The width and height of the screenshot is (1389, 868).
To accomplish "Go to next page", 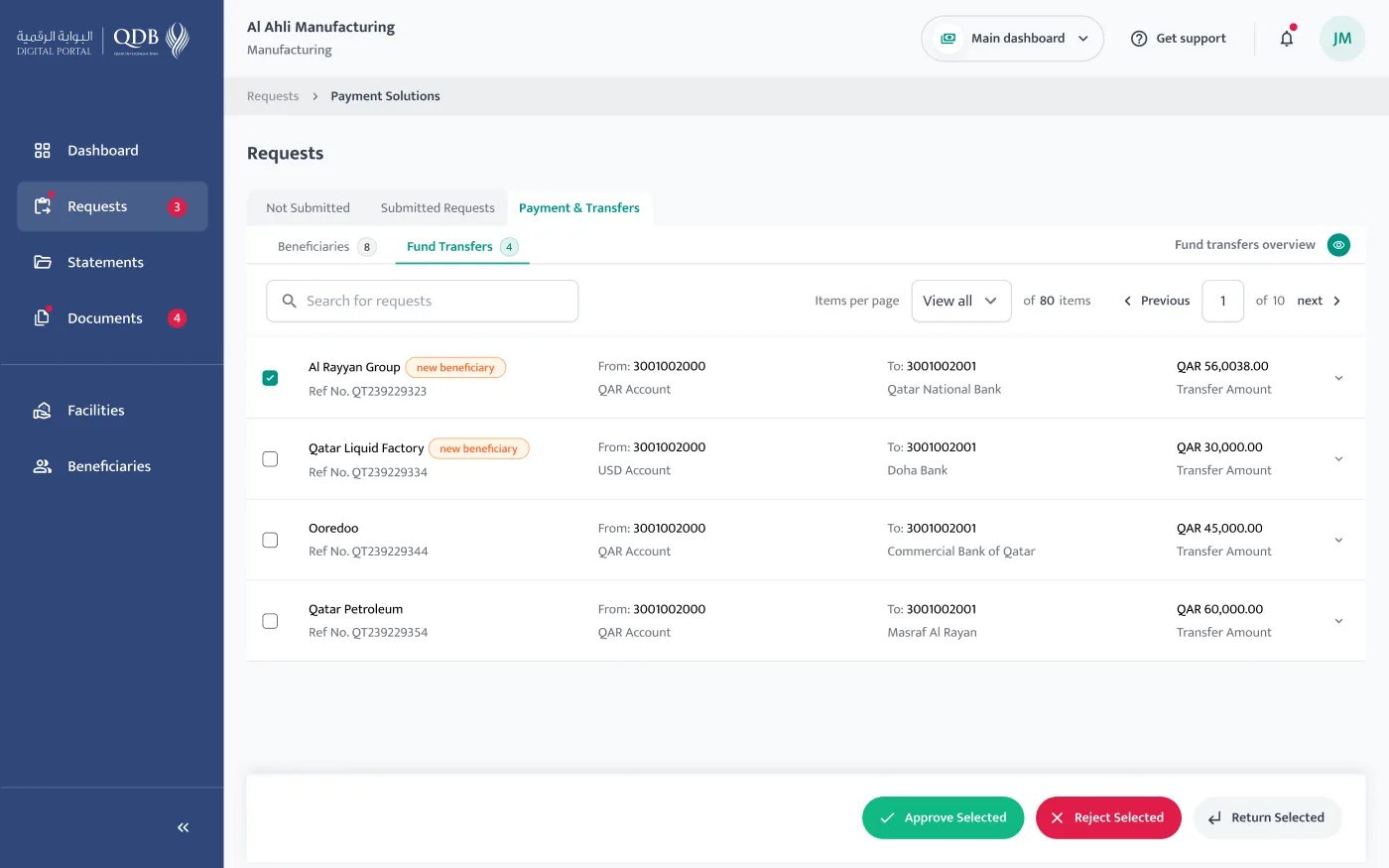I will point(1319,301).
